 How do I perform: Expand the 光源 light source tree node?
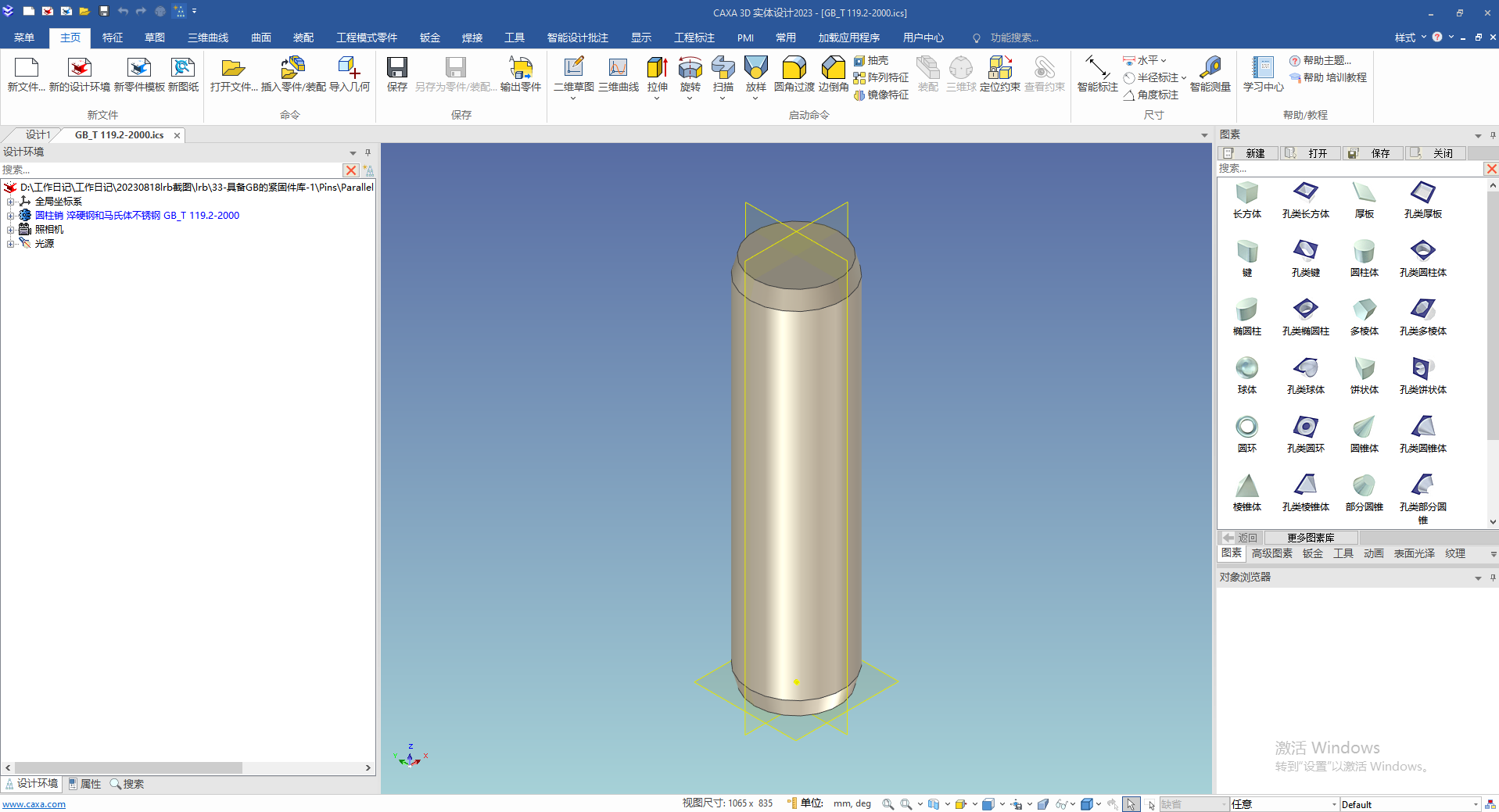(x=10, y=244)
